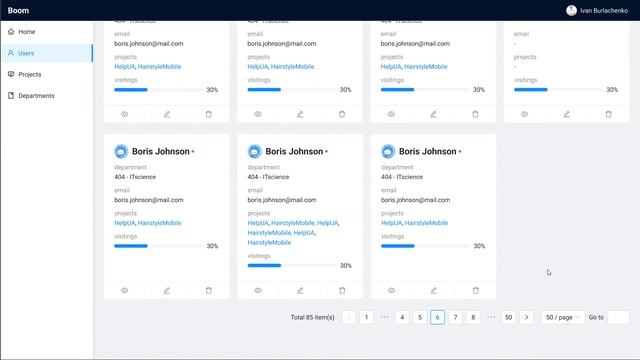The height and width of the screenshot is (360, 640).
Task: Delete the Boris Johnson card with red status dot
Action: tap(209, 291)
